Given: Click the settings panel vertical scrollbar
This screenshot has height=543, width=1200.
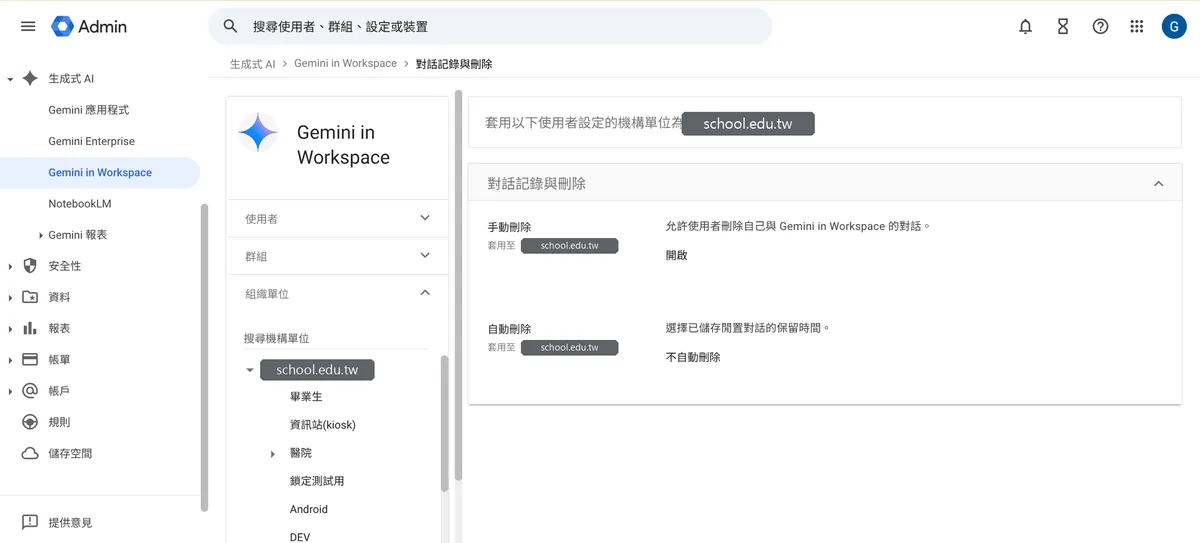Looking at the screenshot, I should tap(458, 285).
